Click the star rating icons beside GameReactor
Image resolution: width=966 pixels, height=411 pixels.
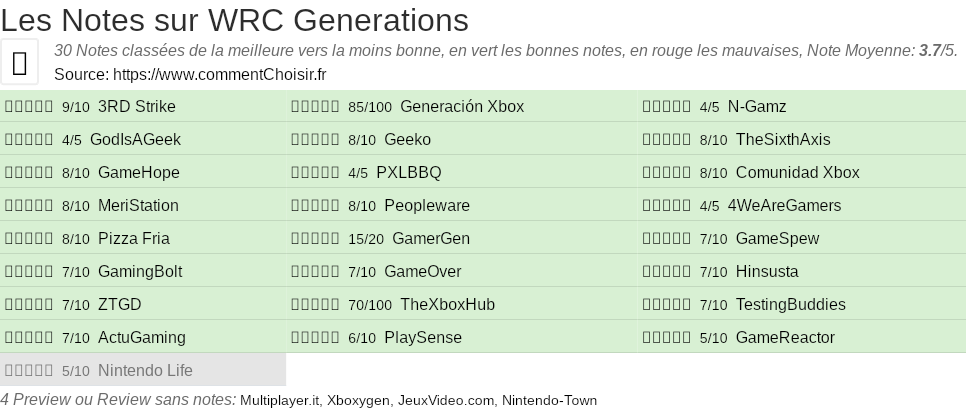(666, 338)
